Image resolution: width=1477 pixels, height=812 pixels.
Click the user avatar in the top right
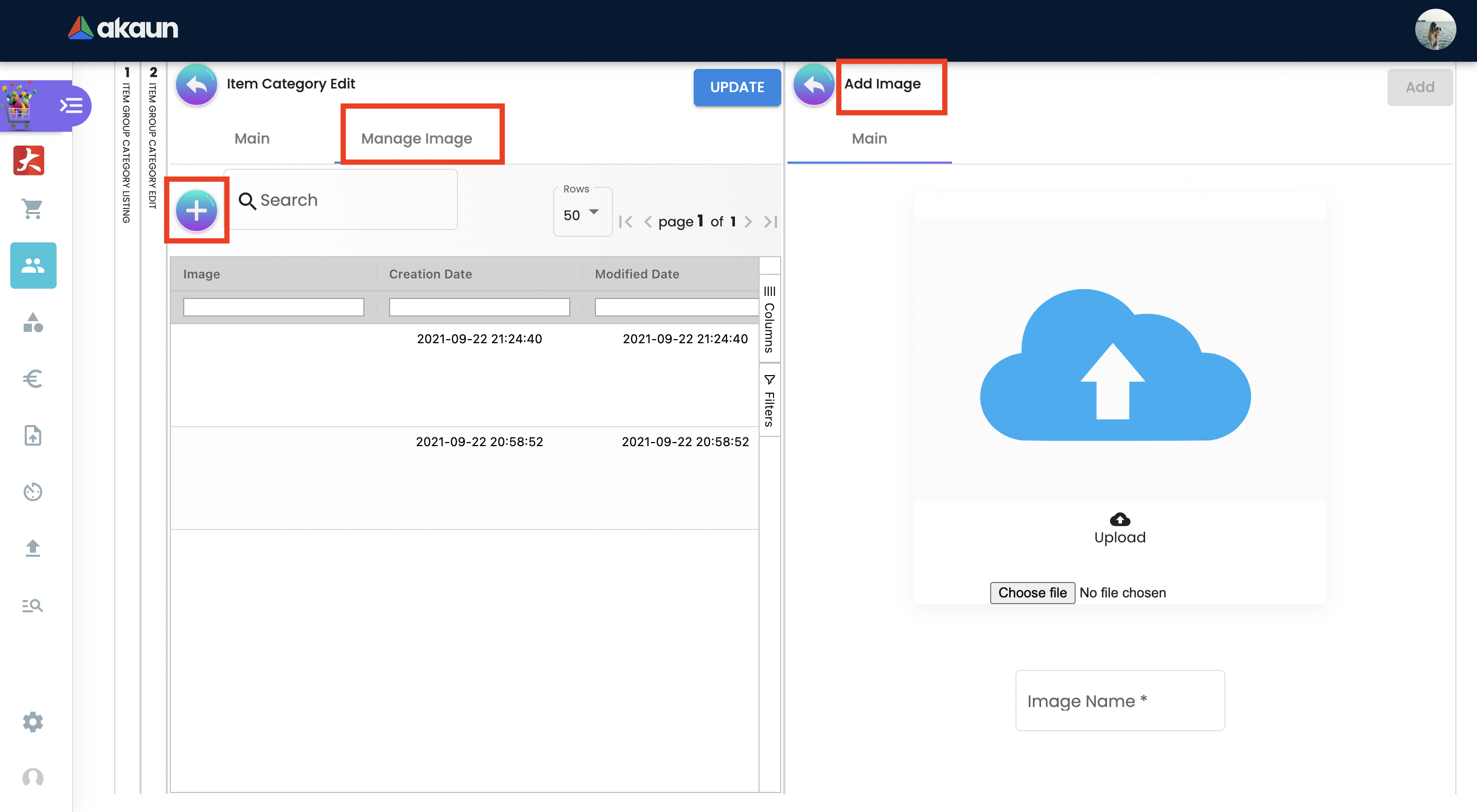[x=1435, y=30]
